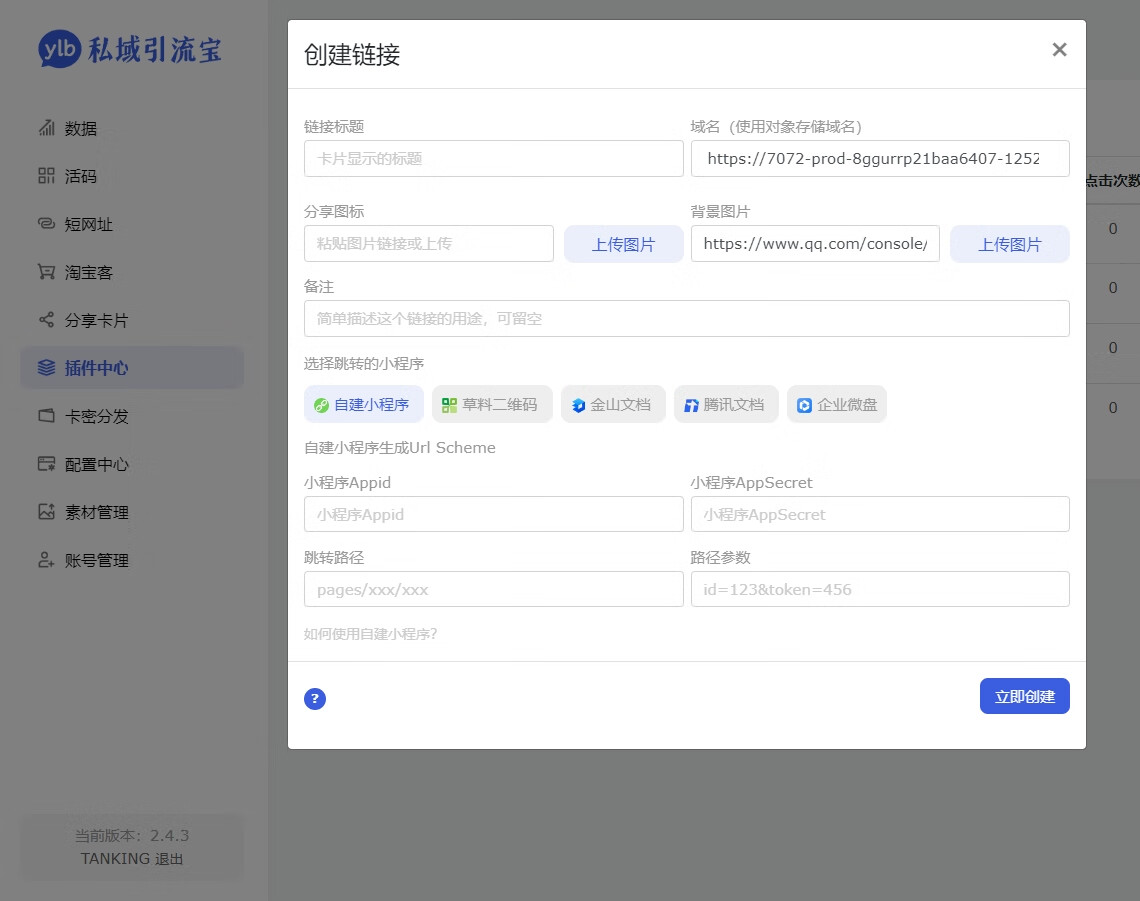Close the 创建链接 dialog with X

click(x=1059, y=50)
